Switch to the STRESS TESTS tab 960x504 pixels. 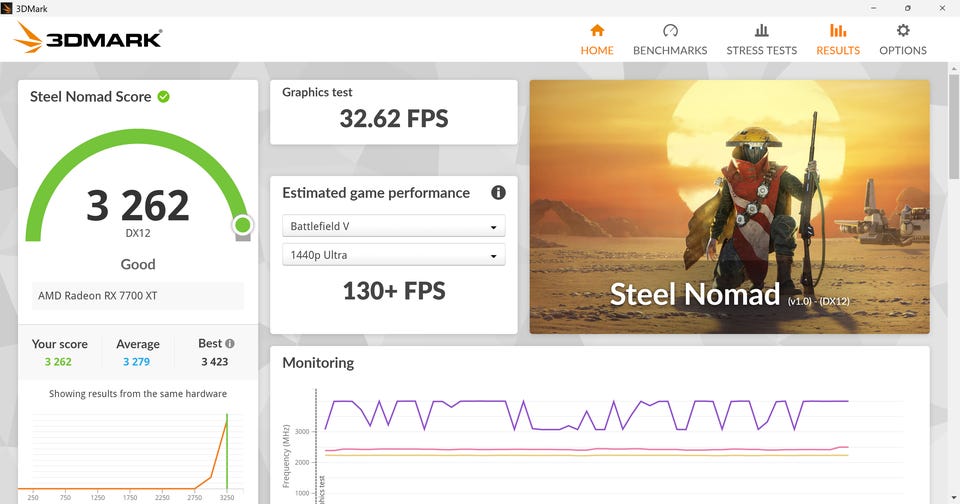click(762, 50)
